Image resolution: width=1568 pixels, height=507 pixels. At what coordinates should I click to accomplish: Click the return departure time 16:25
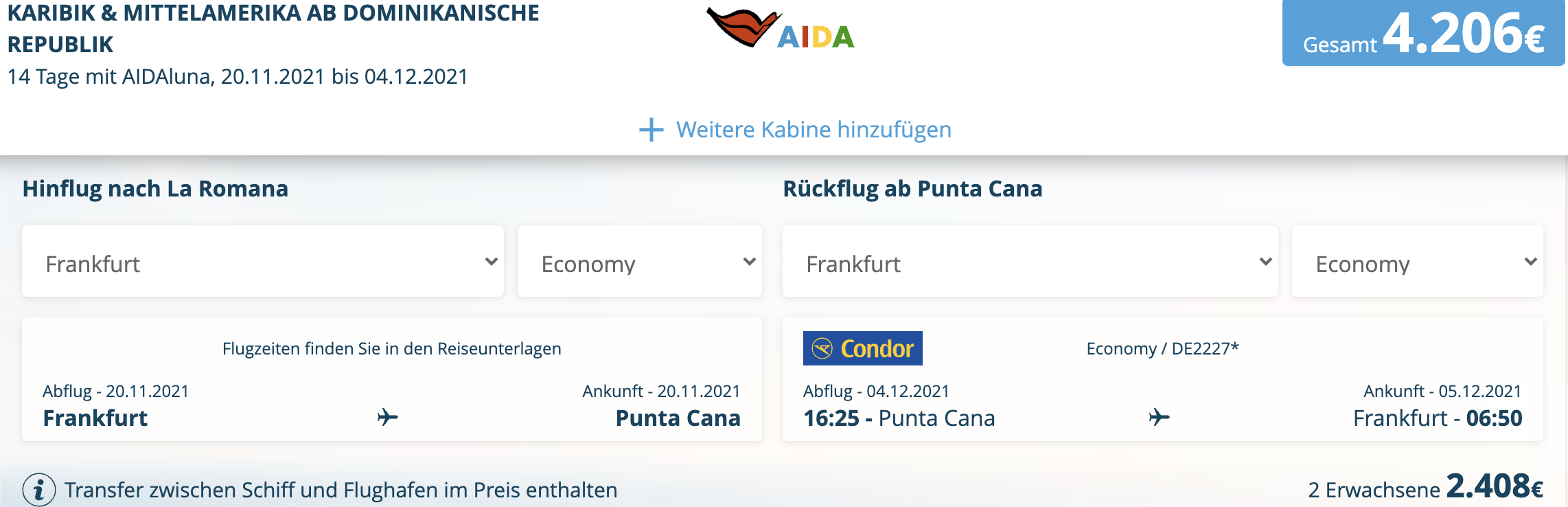pos(831,418)
